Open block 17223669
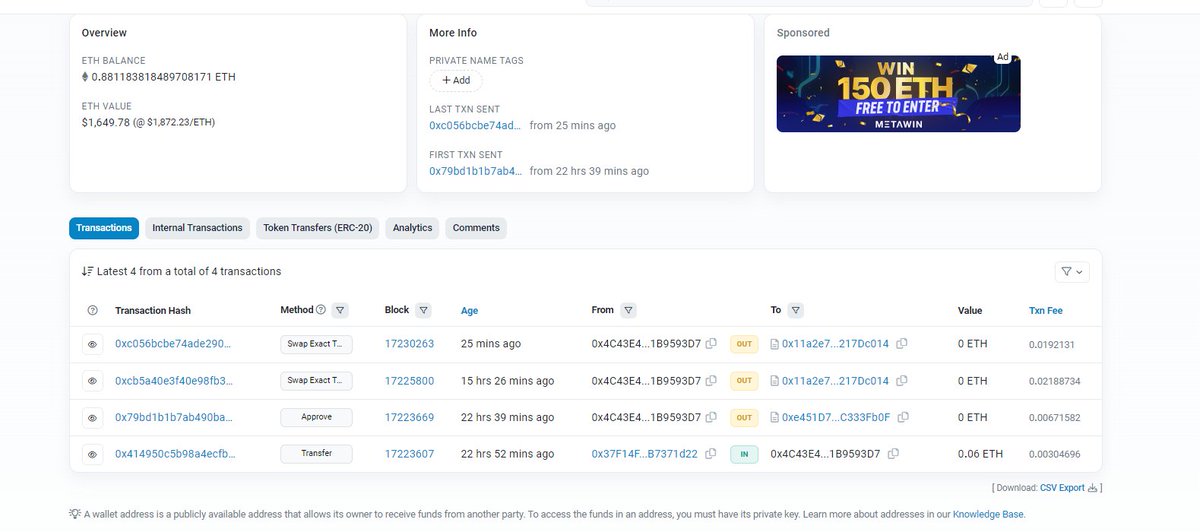This screenshot has width=1200, height=532. tap(409, 417)
